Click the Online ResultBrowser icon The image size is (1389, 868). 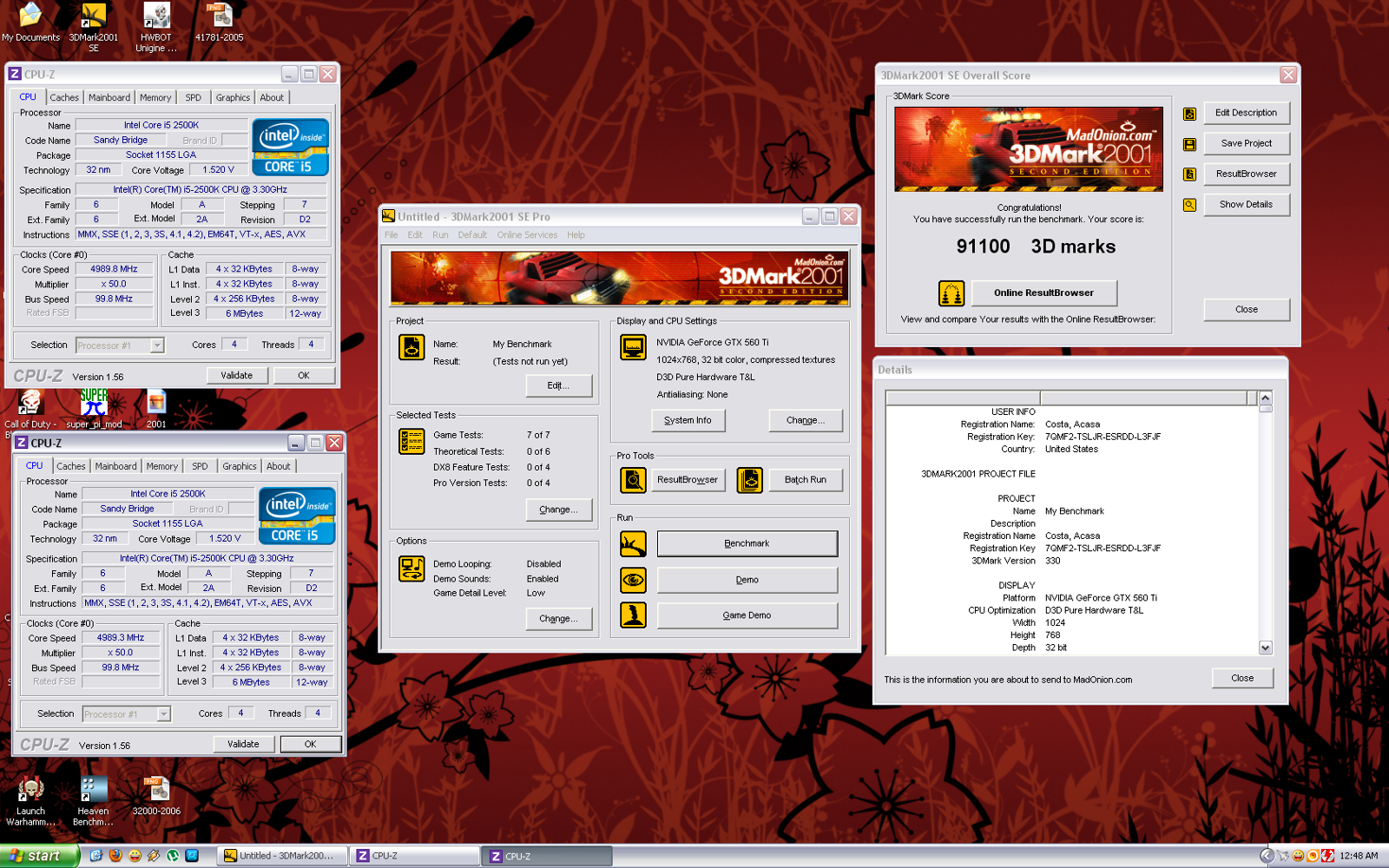(x=951, y=293)
